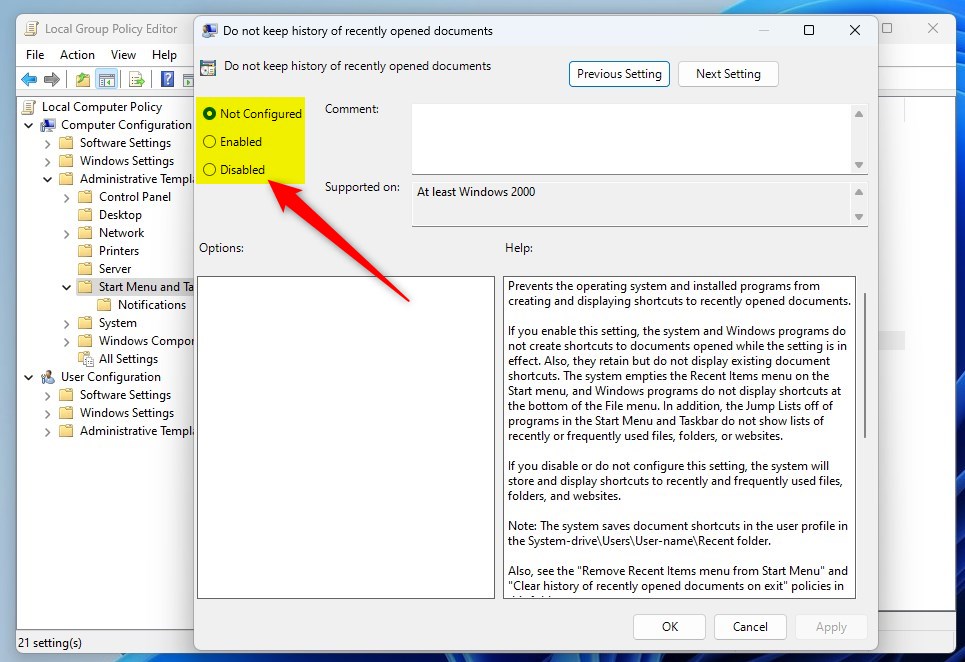Expand the Windows Components node

pos(66,341)
